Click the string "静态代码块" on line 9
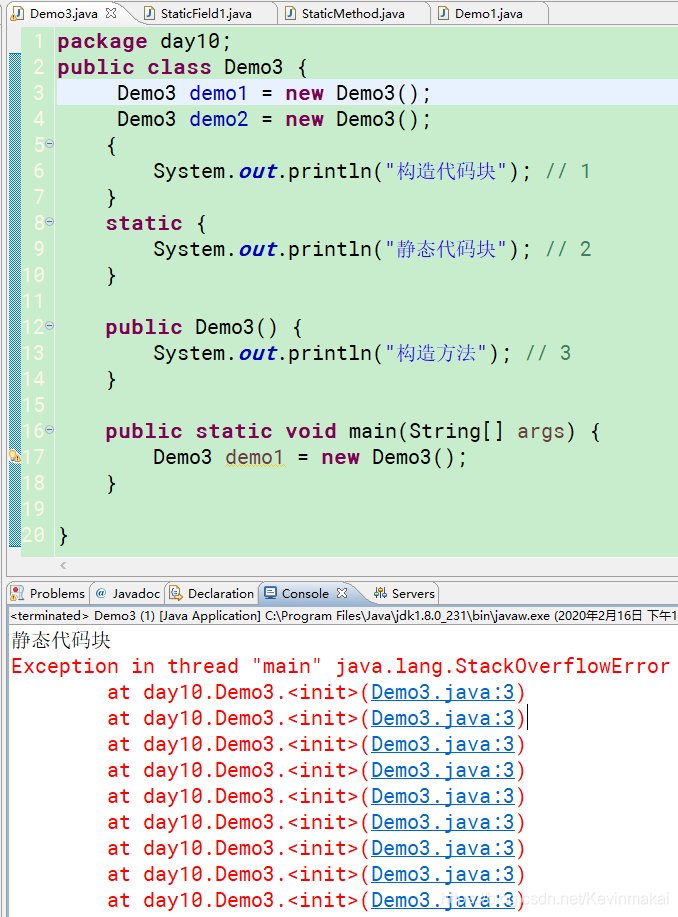This screenshot has height=917, width=678. (445, 250)
